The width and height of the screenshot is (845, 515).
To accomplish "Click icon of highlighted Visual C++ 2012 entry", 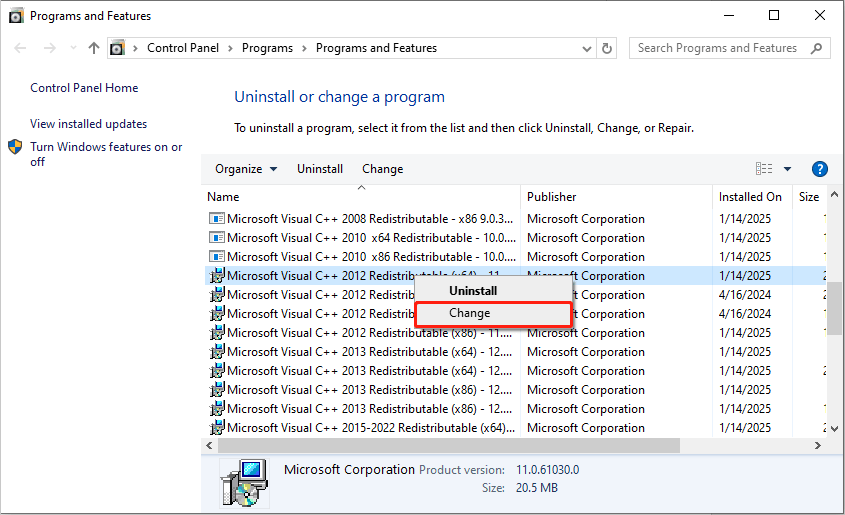I will pyautogui.click(x=217, y=276).
